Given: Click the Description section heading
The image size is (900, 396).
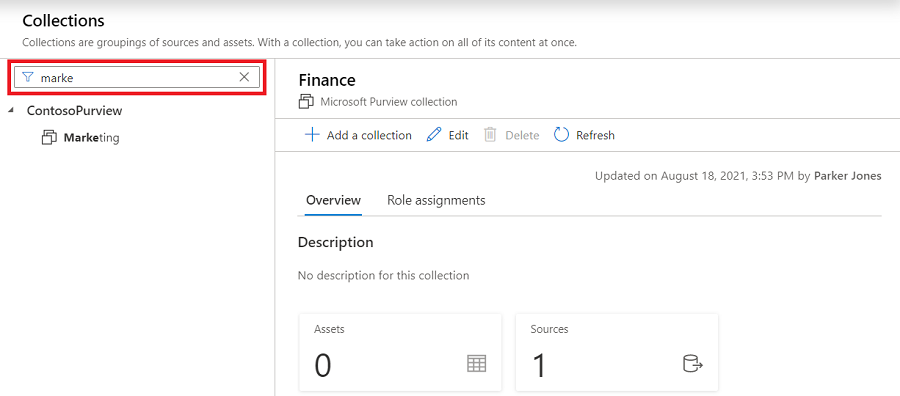Looking at the screenshot, I should pyautogui.click(x=336, y=242).
